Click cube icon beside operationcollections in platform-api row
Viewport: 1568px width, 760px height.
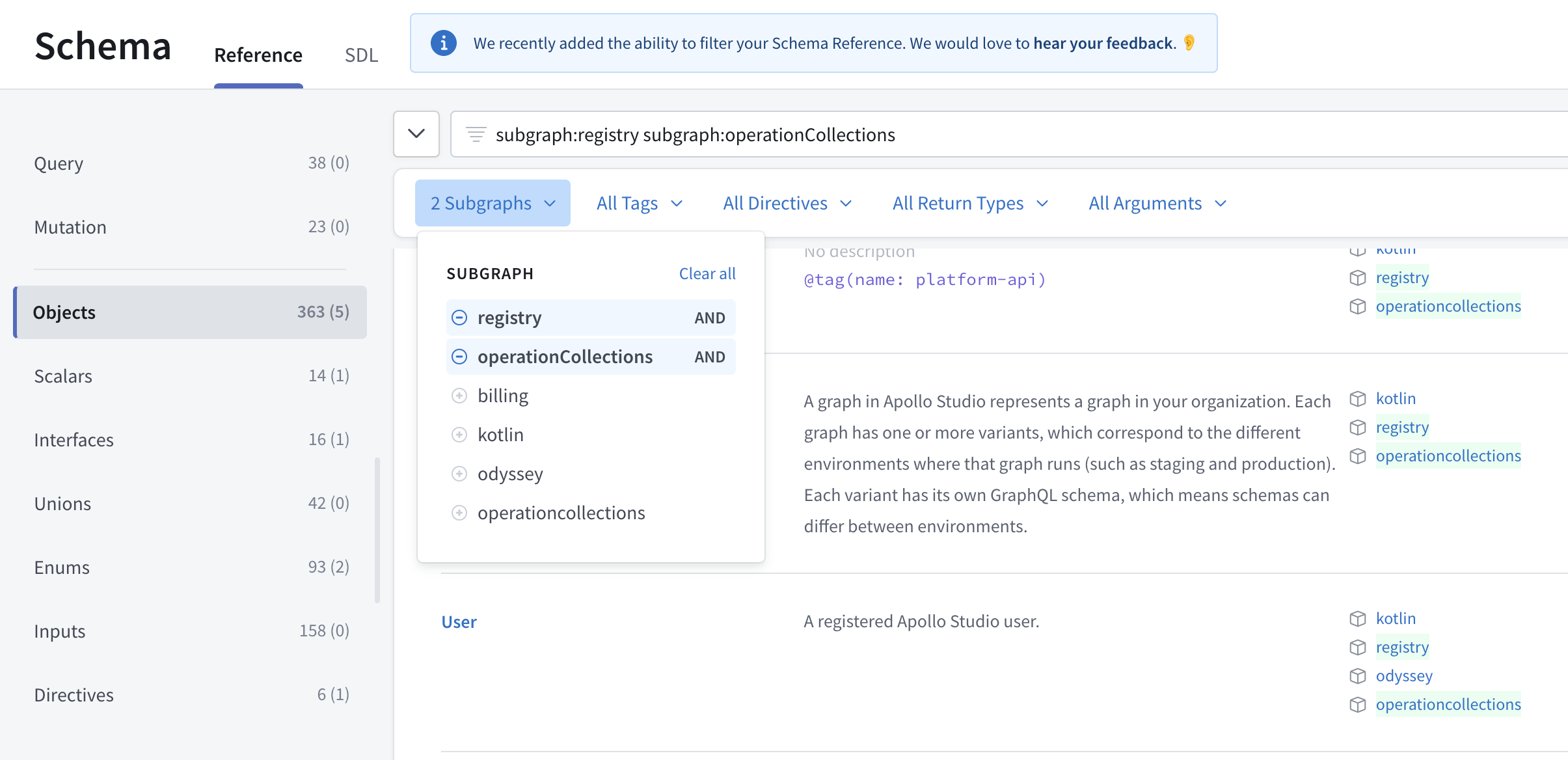(x=1358, y=306)
